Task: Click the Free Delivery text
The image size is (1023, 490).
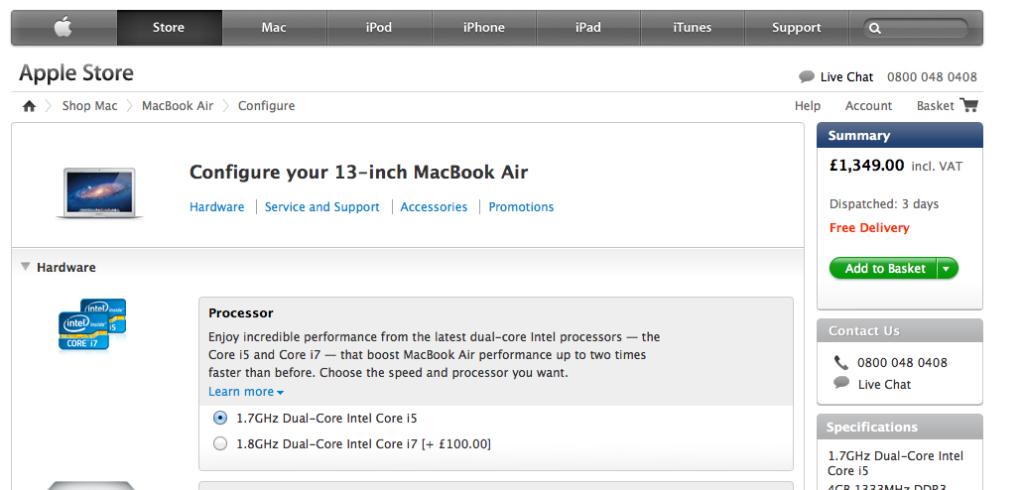Action: pyautogui.click(x=869, y=228)
